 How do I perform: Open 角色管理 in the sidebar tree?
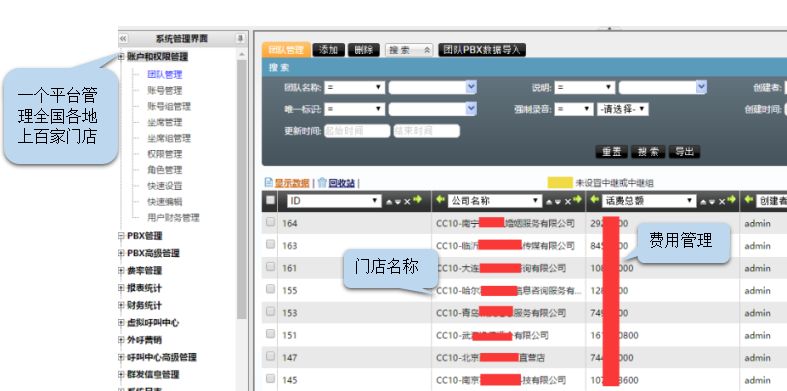[x=165, y=170]
